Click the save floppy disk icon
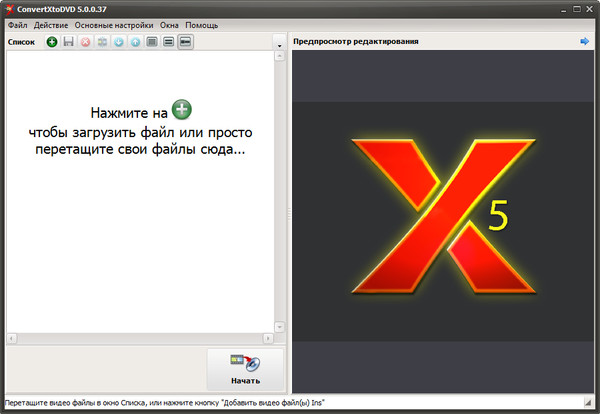600x414 pixels. coord(68,42)
